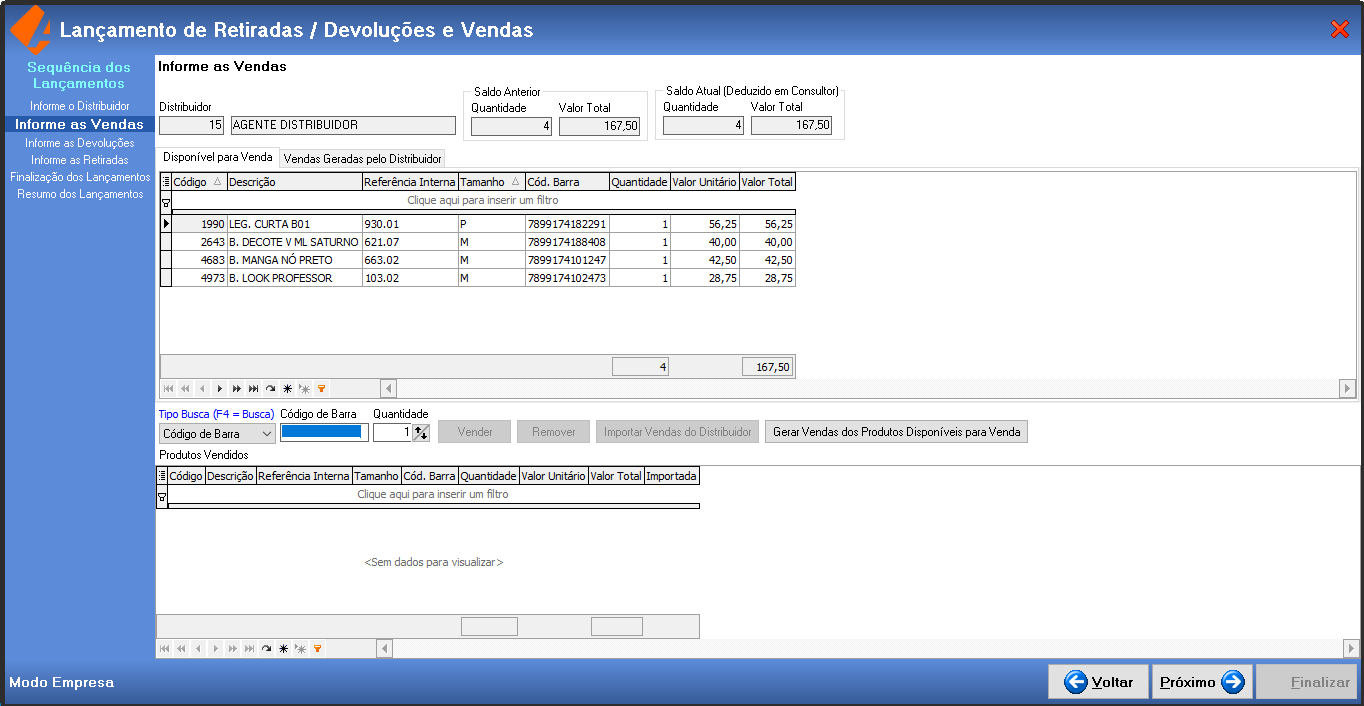Click Produtos Vendidos filter row 'Clique aqui'
Screen dimensions: 1364x706
(x=433, y=494)
